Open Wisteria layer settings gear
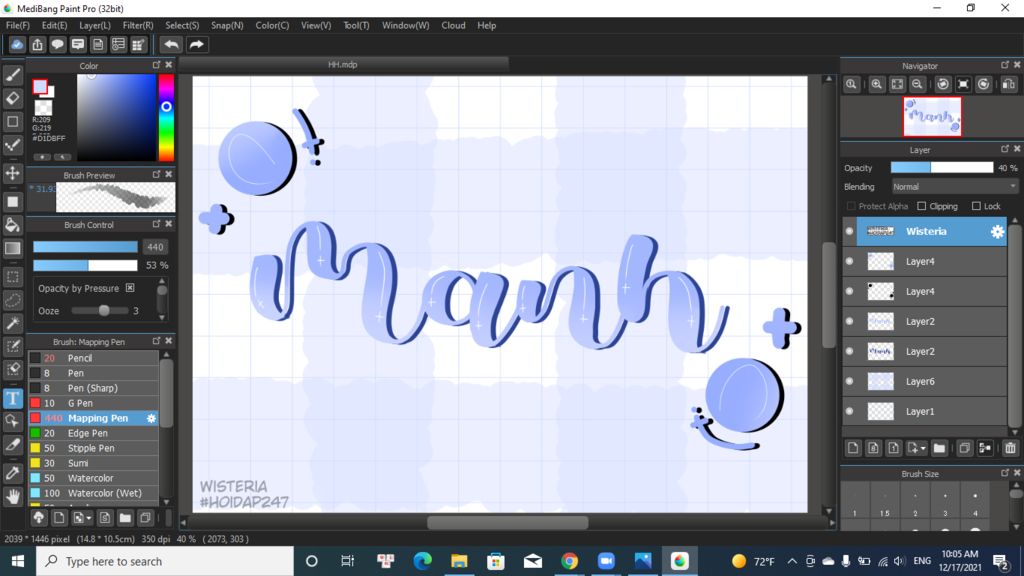Viewport: 1024px width, 576px height. [997, 231]
